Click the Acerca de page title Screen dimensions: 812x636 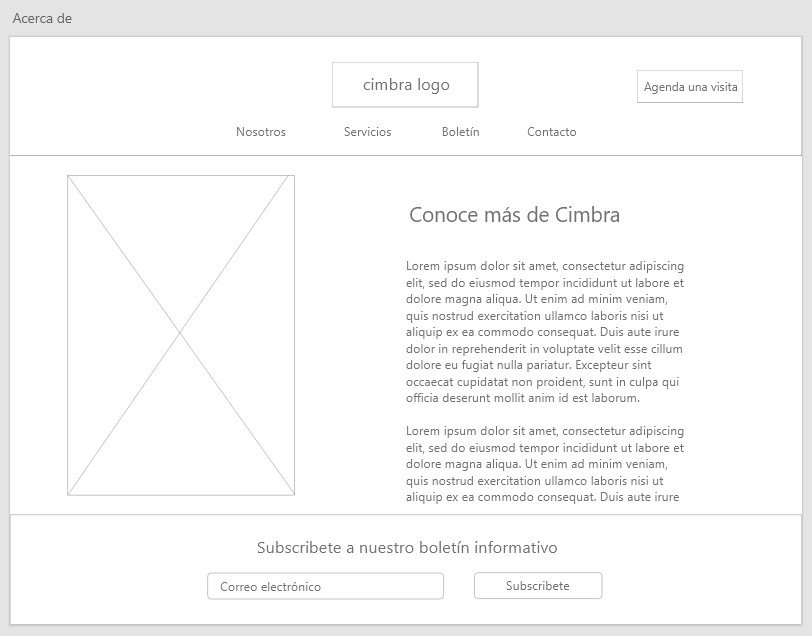click(42, 18)
